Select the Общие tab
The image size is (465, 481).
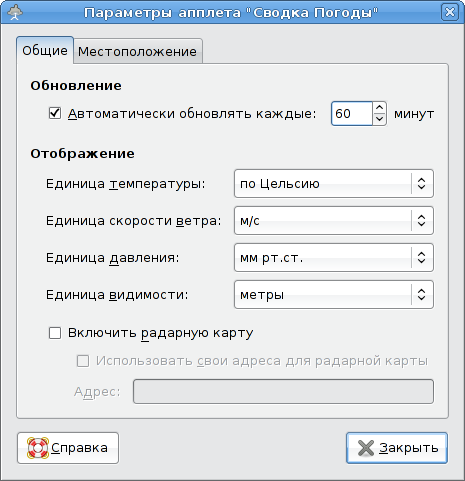coord(45,50)
